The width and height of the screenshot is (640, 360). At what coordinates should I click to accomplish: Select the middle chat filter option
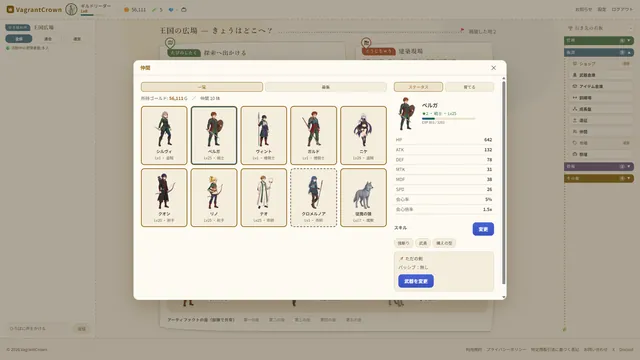(x=48, y=39)
